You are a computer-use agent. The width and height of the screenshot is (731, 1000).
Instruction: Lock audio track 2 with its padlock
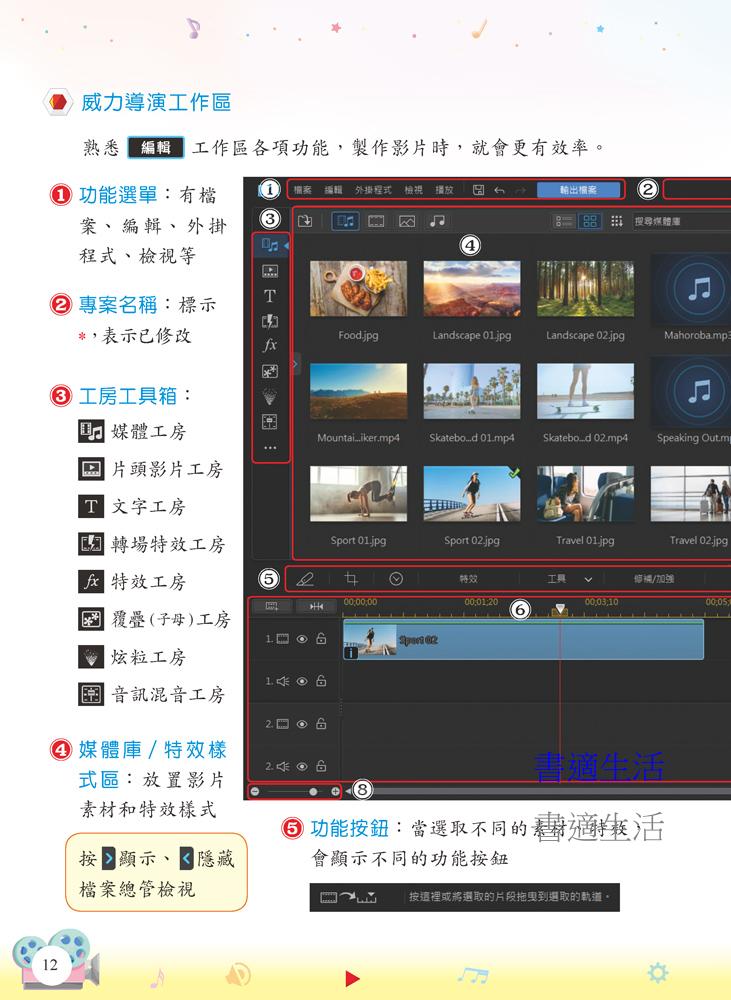click(x=321, y=765)
